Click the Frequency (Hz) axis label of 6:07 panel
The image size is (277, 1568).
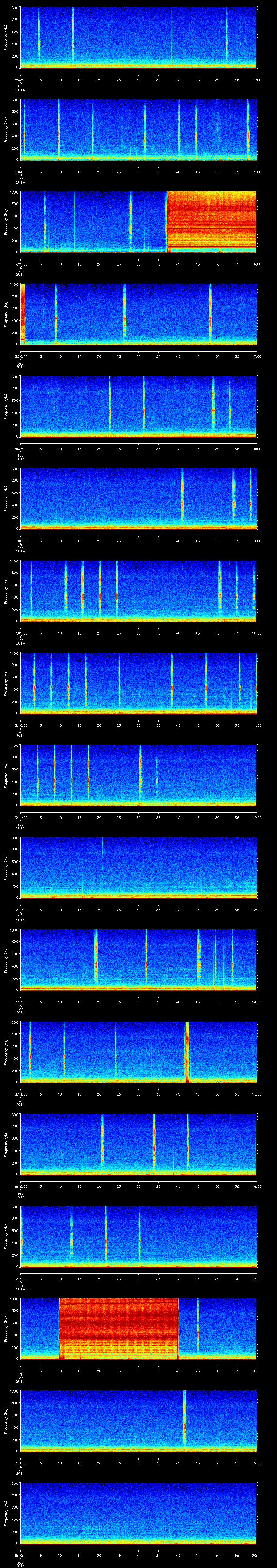5,406
